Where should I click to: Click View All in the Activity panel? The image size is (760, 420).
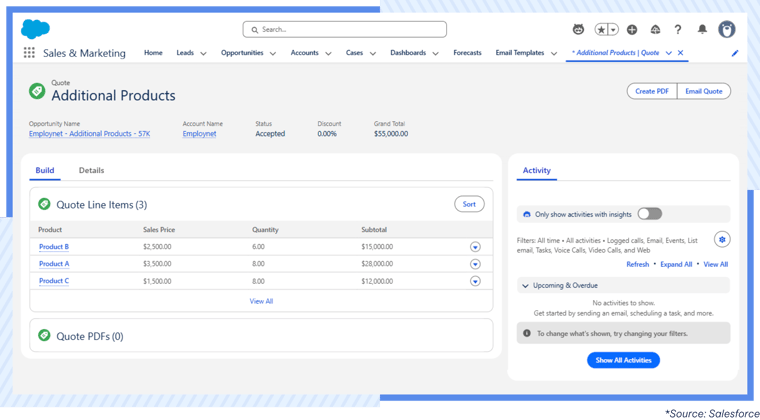coord(715,264)
